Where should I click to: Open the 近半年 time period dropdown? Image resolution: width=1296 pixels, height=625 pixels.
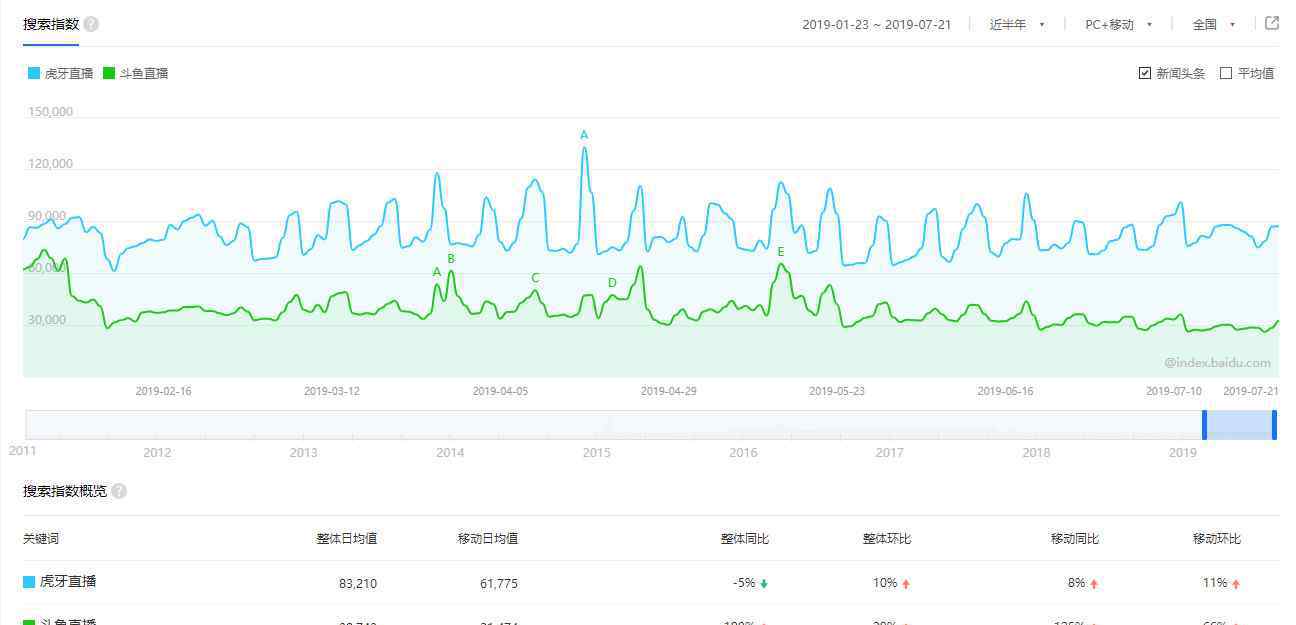click(x=1017, y=24)
